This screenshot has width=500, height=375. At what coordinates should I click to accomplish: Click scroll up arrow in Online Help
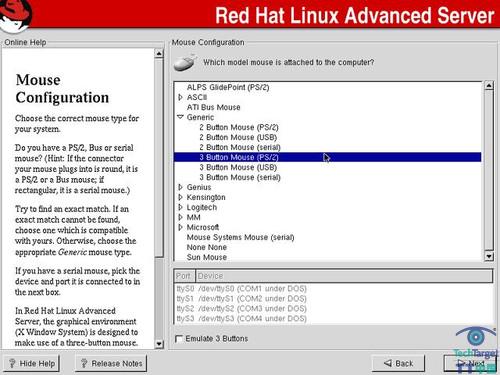pos(159,53)
